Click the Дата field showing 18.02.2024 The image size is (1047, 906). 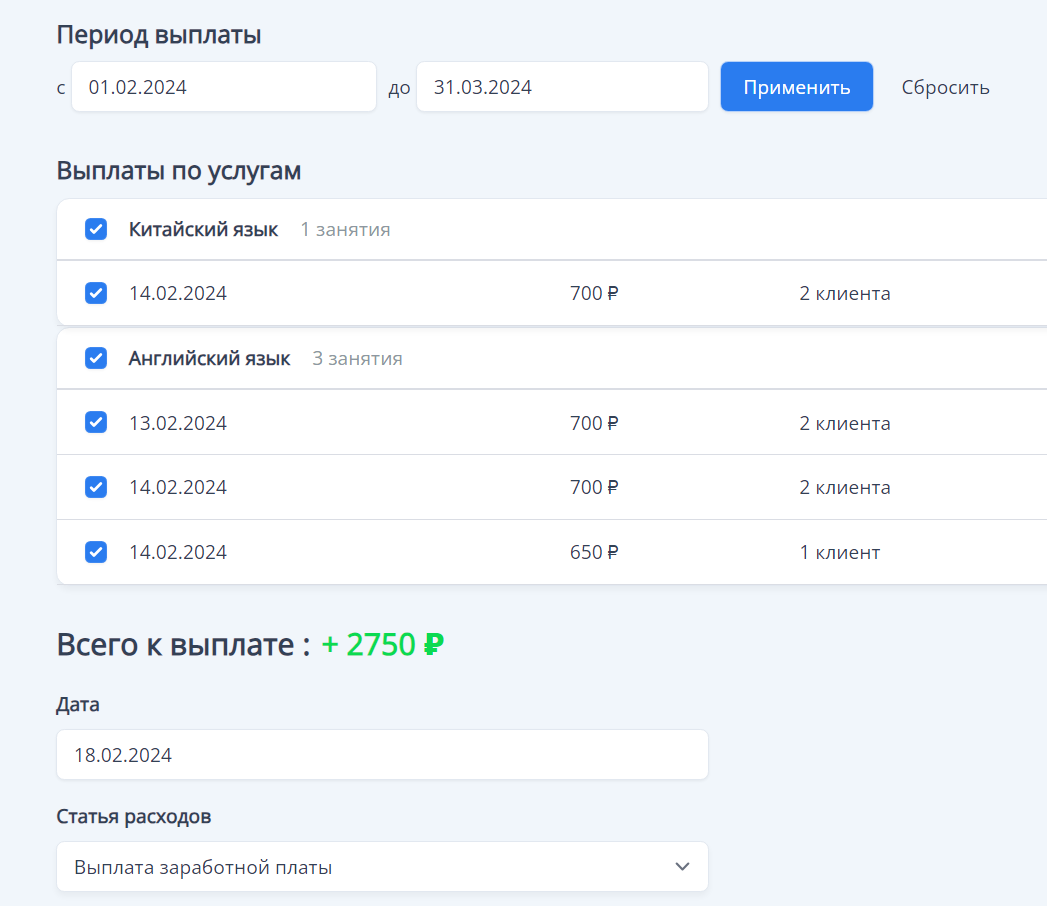click(x=382, y=754)
